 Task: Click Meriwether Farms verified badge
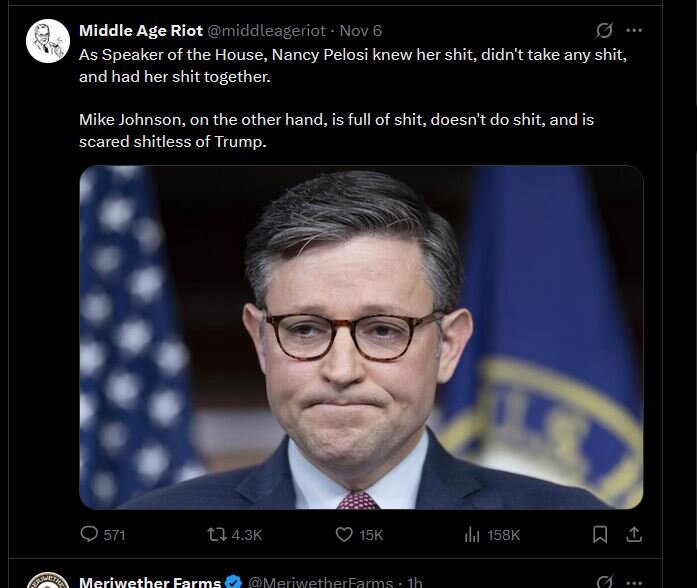(x=232, y=582)
